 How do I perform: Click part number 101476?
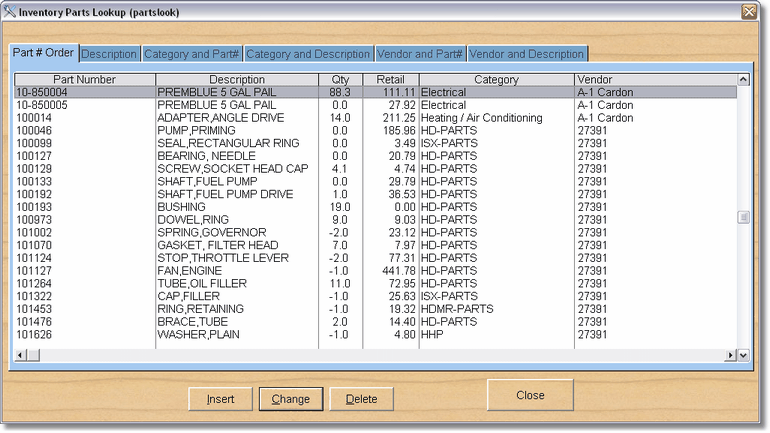(34, 322)
